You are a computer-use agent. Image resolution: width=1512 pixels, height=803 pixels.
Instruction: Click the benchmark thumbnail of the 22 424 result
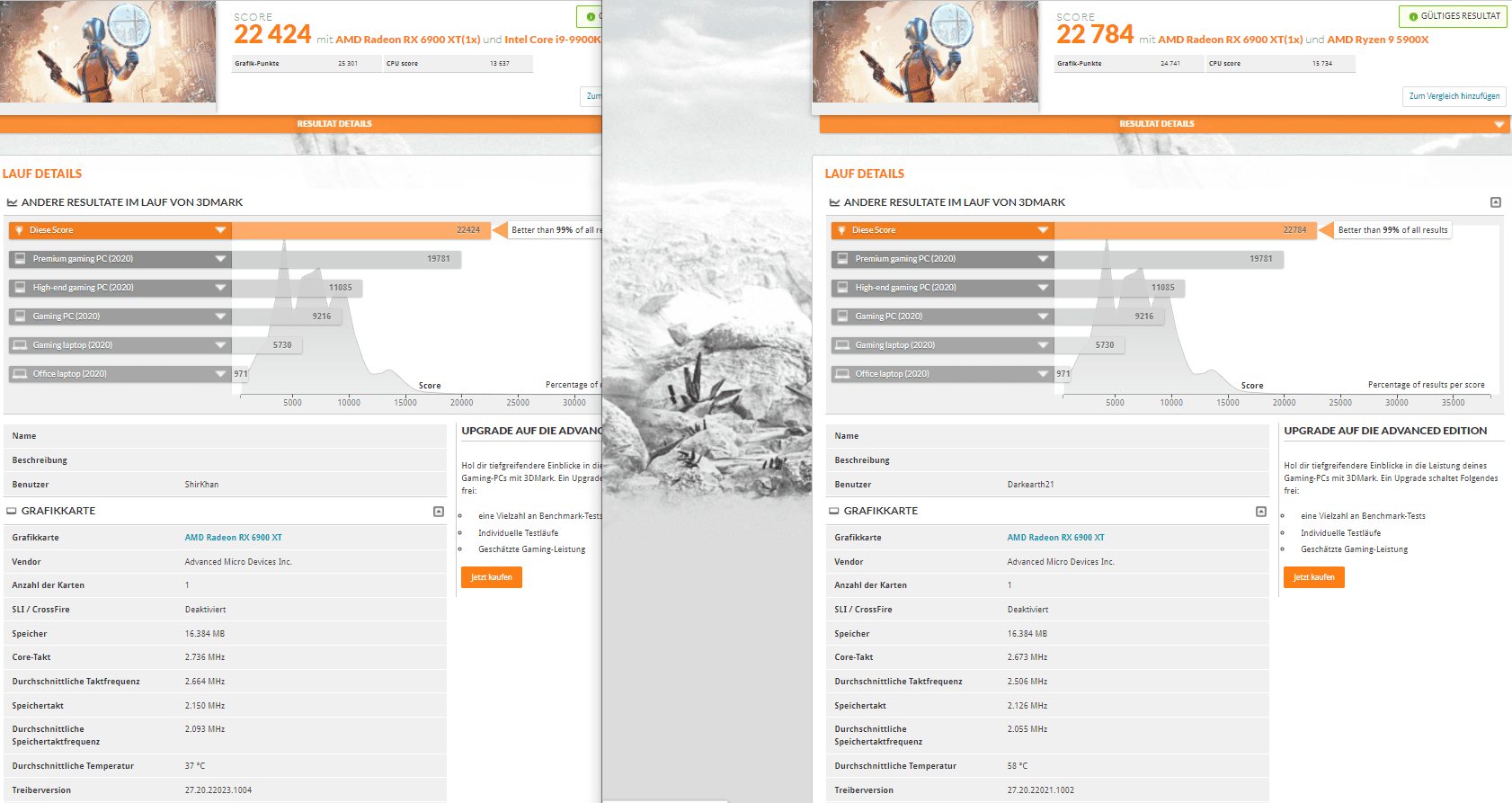click(108, 51)
